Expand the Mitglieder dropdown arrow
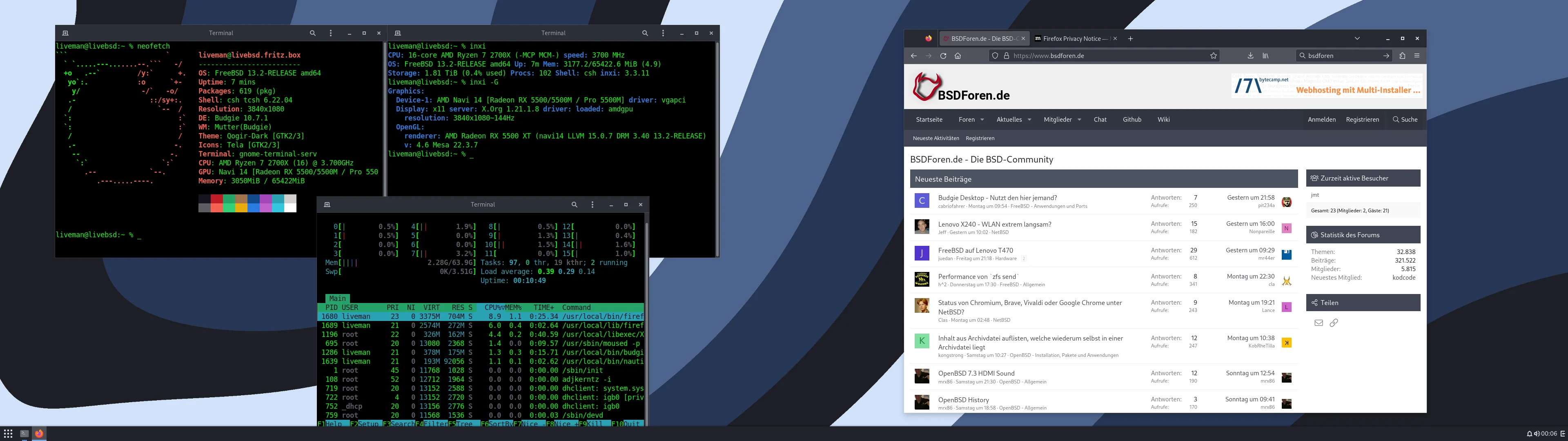Screen dimensions: 1568x441 (1079, 120)
